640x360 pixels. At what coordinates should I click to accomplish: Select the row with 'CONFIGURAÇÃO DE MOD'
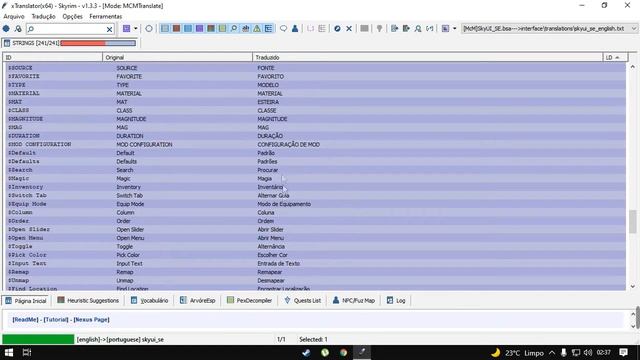[x=316, y=144]
